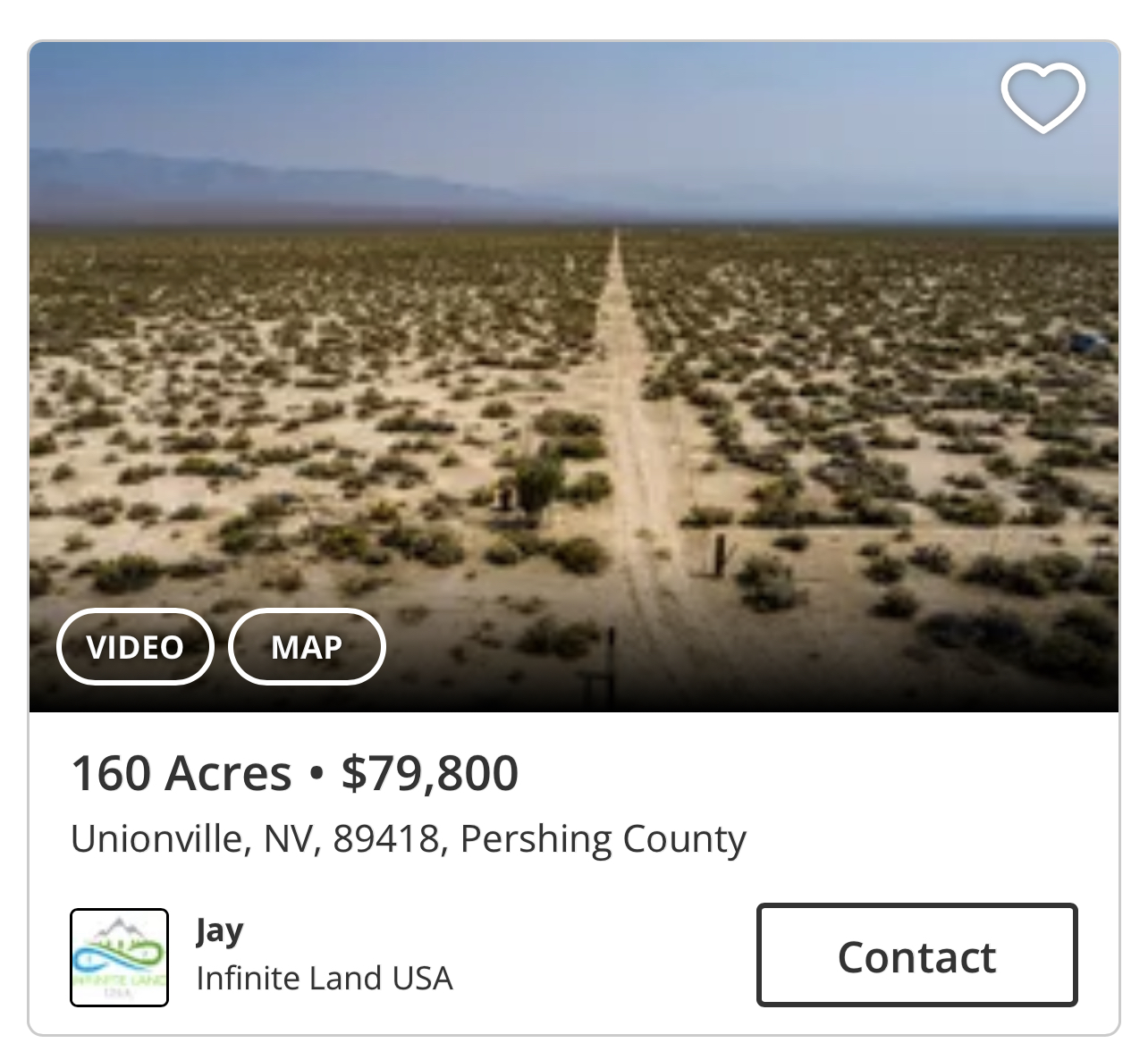1148x1060 pixels.
Task: Open the Unionville, NV address link
Action: (x=159, y=839)
